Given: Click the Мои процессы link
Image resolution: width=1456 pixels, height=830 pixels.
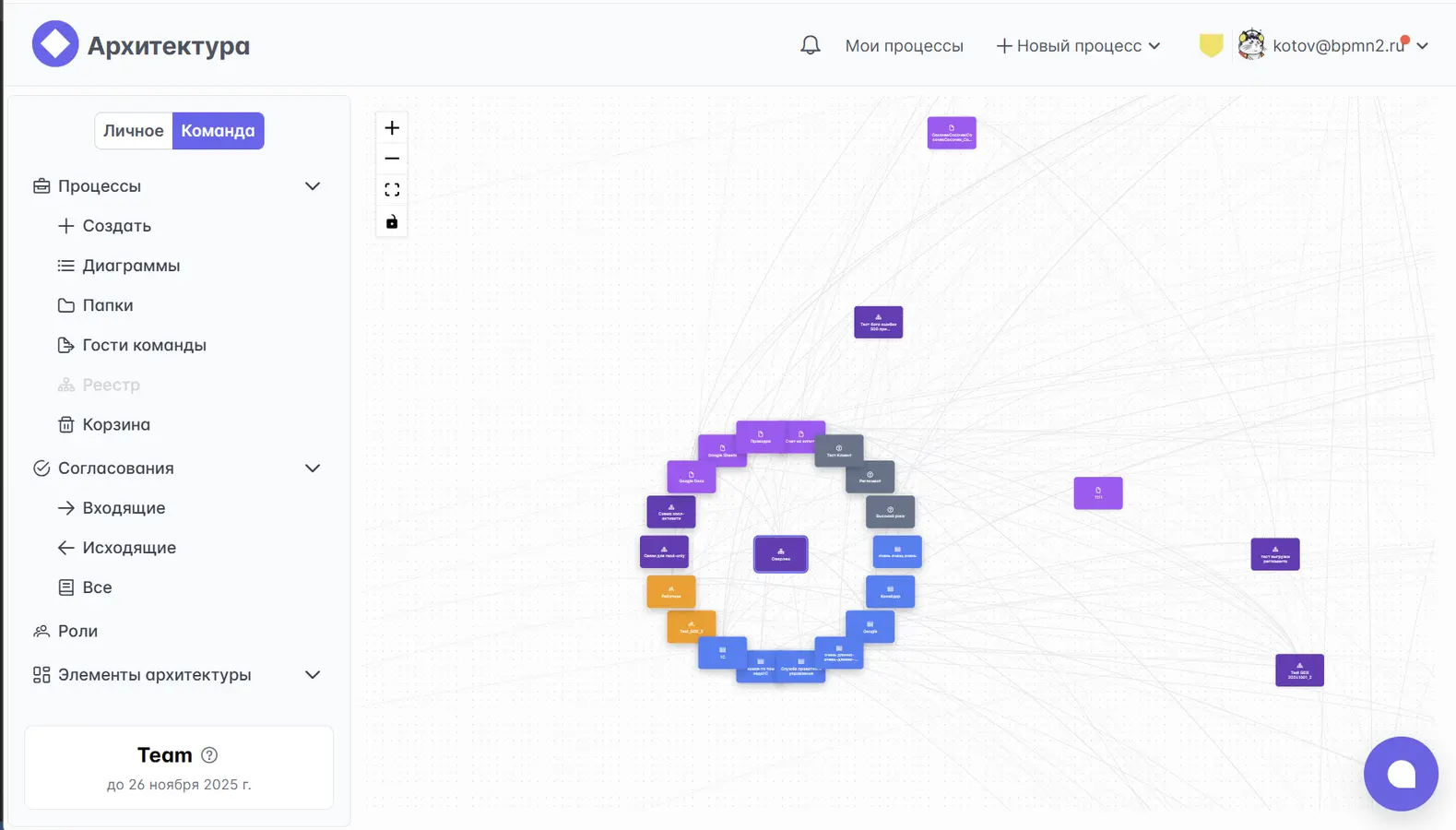Looking at the screenshot, I should [904, 45].
